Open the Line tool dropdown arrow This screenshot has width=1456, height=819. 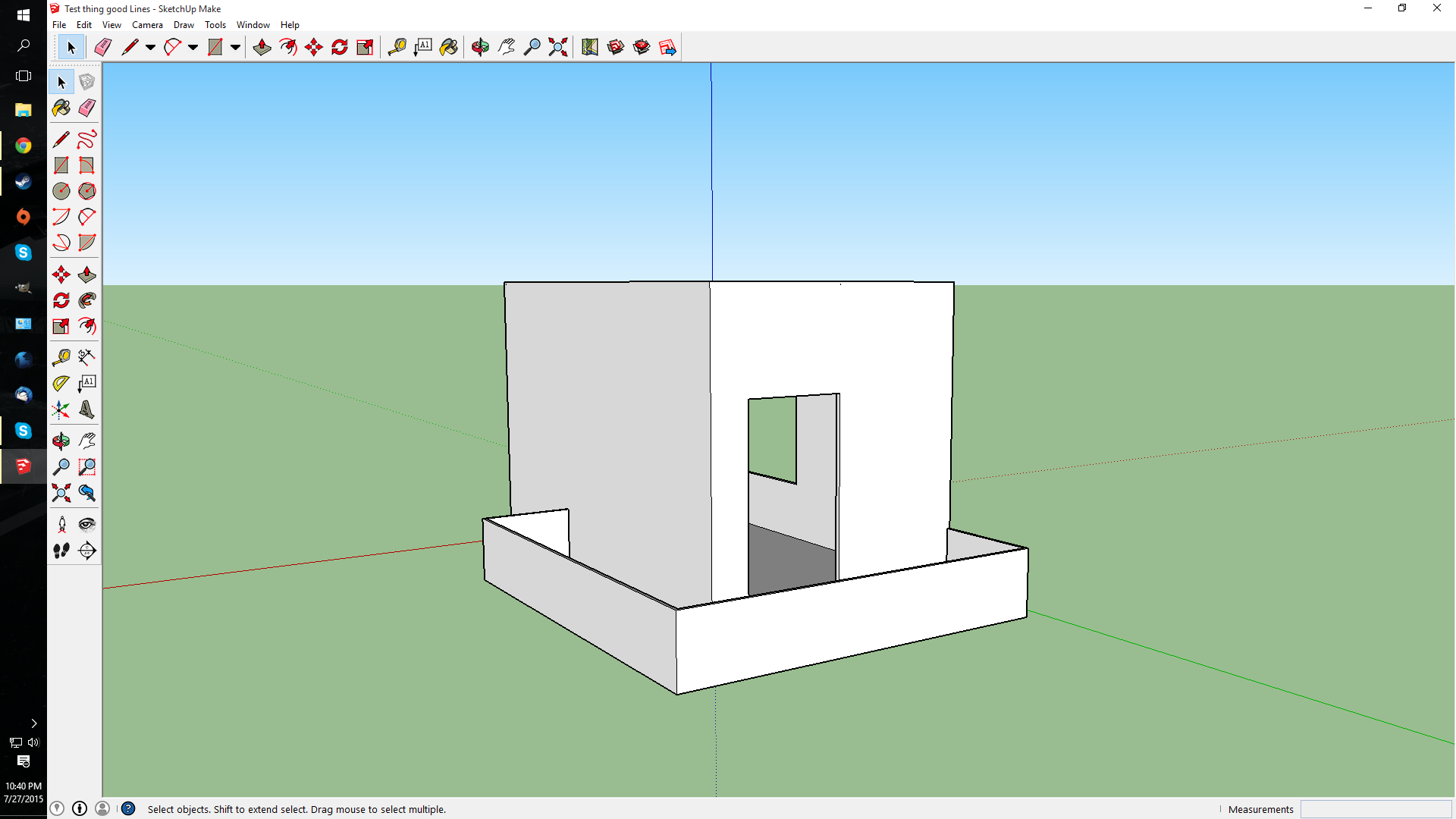tap(149, 47)
